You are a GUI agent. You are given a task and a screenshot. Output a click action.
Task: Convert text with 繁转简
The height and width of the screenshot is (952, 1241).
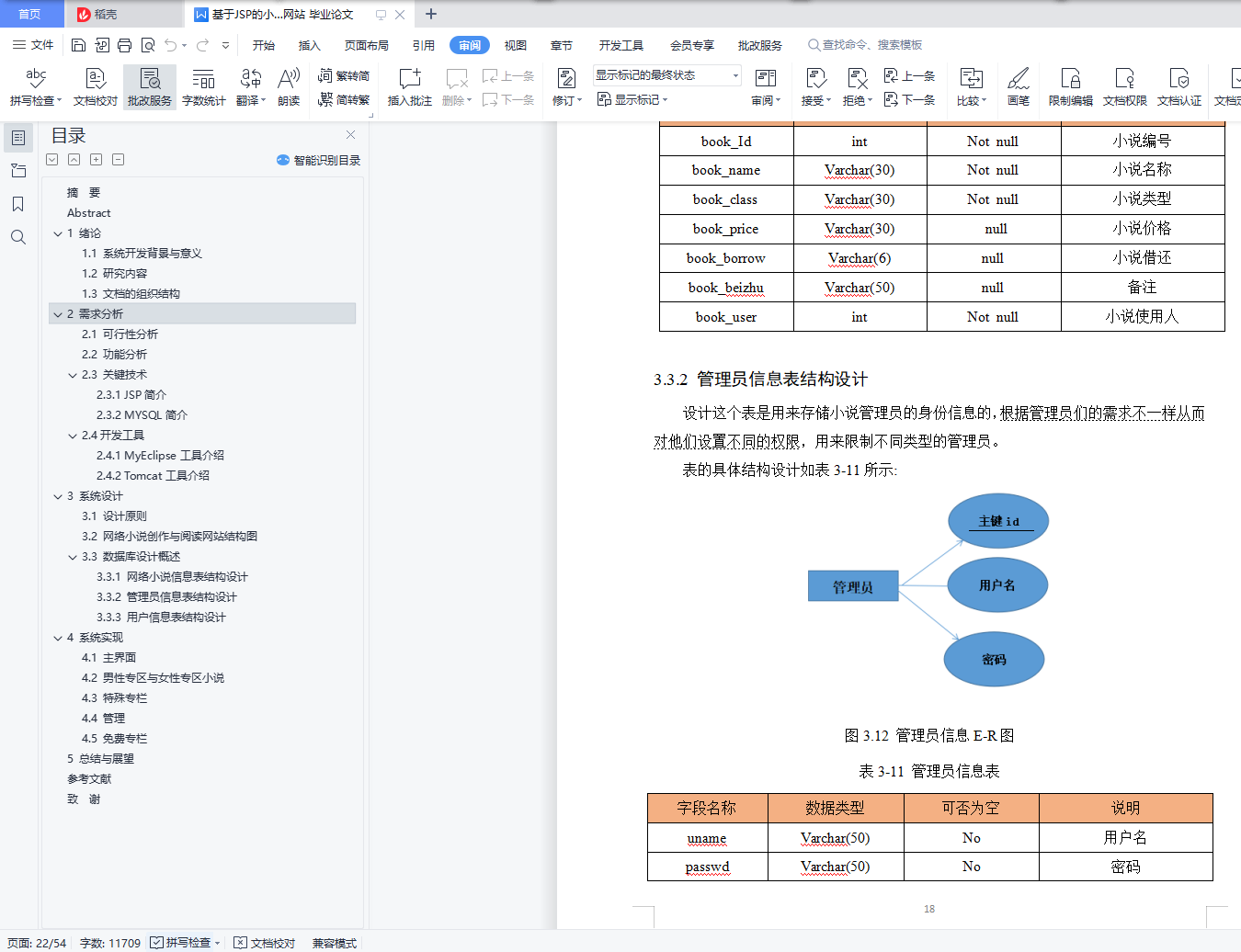(344, 75)
